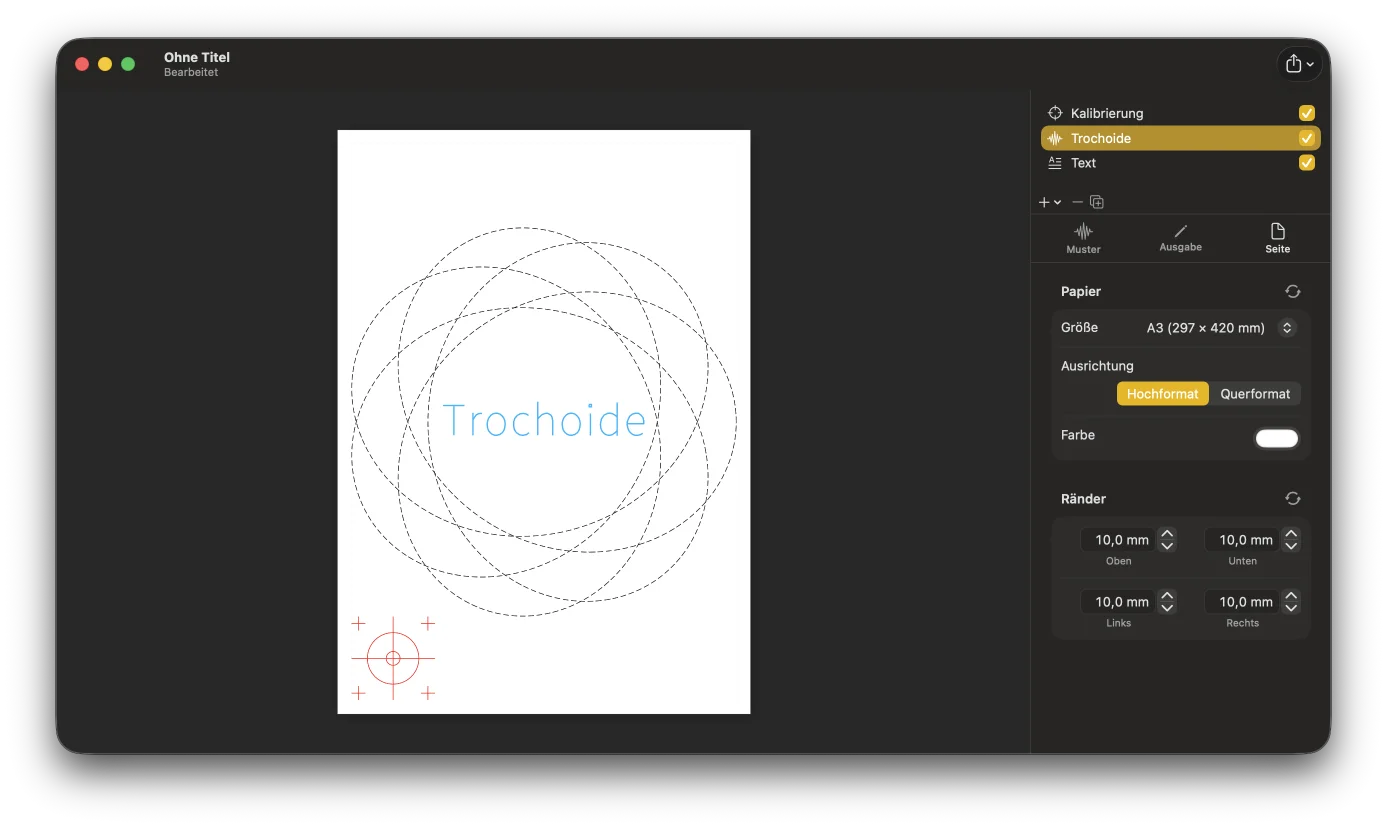
Task: Click the Bearbeitet status under the title
Action: (x=191, y=73)
